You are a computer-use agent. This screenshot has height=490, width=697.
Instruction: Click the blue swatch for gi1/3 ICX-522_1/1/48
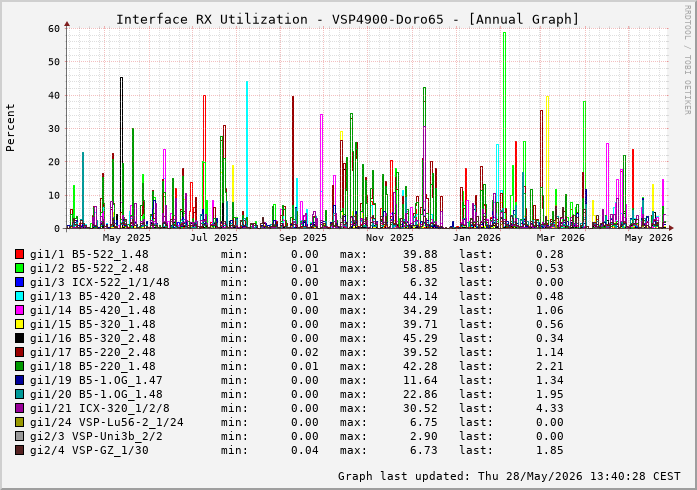coord(19,282)
